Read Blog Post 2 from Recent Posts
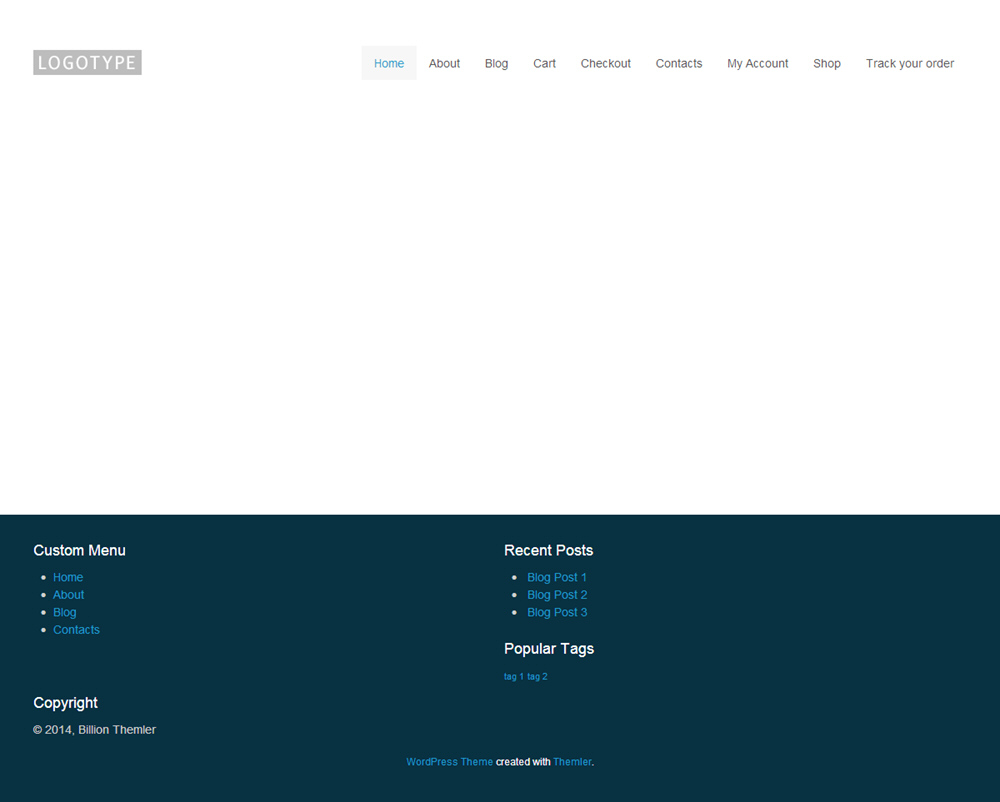1000x802 pixels. click(557, 595)
